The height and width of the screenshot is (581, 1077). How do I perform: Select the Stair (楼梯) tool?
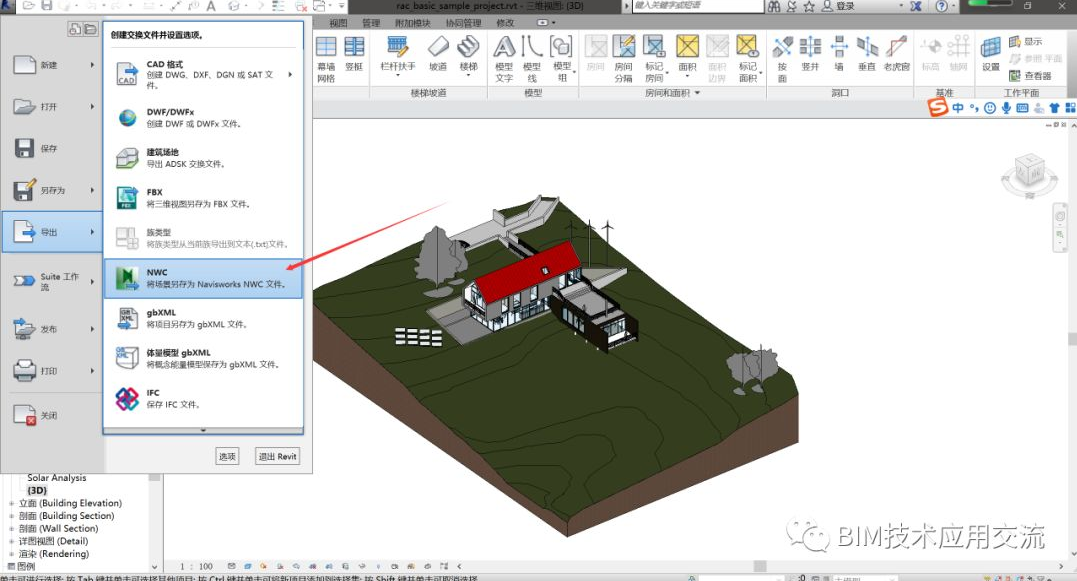pyautogui.click(x=468, y=55)
